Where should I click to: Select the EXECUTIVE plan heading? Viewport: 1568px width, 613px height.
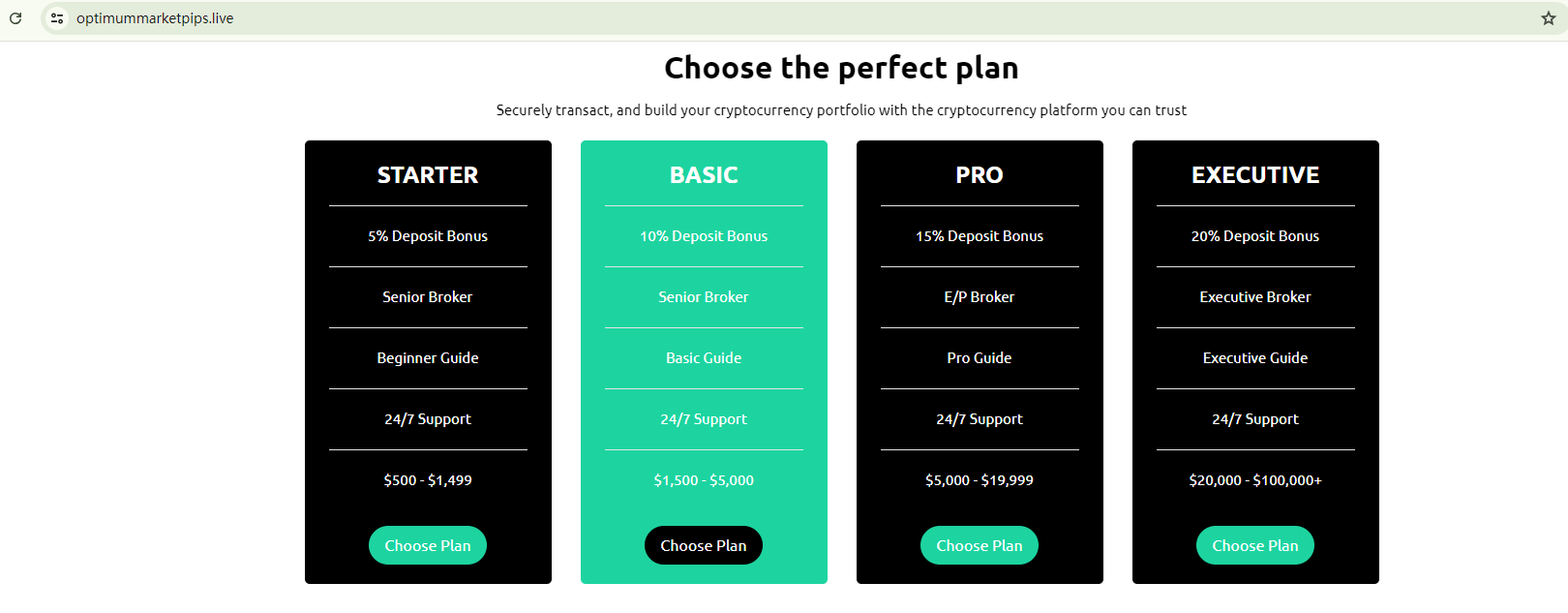click(1255, 175)
